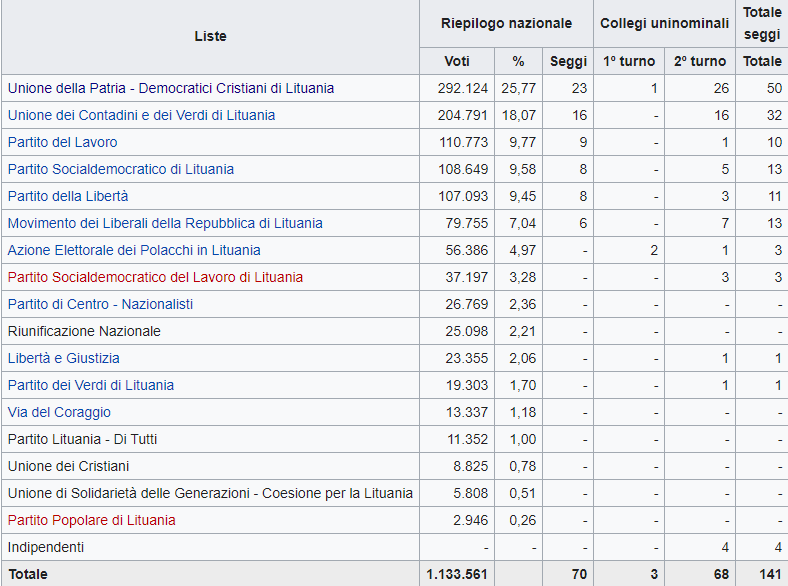The height and width of the screenshot is (586, 788).
Task: Select the Riepilogo nazionale header cell
Action: point(506,23)
